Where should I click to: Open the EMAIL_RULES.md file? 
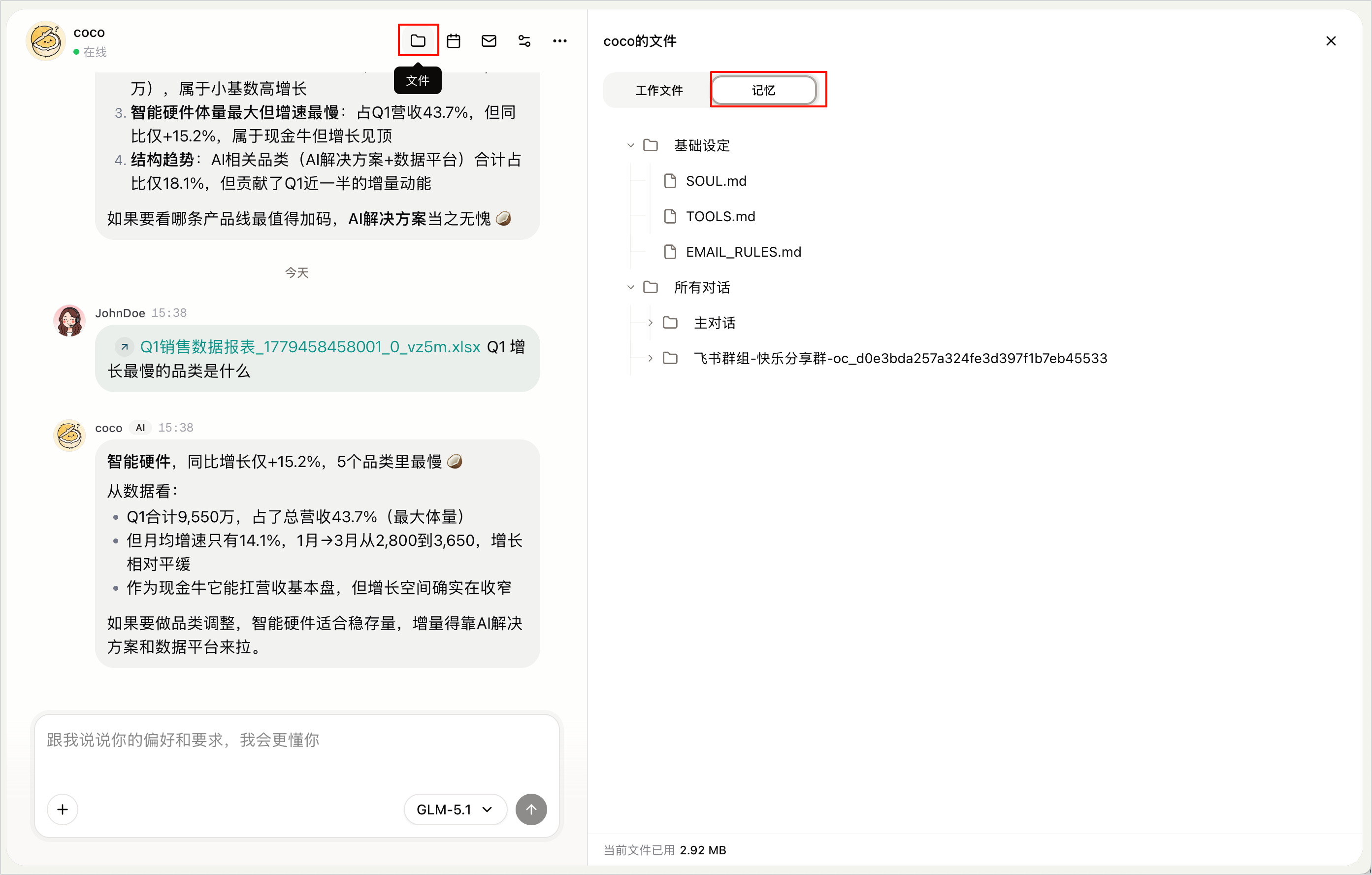pyautogui.click(x=743, y=251)
